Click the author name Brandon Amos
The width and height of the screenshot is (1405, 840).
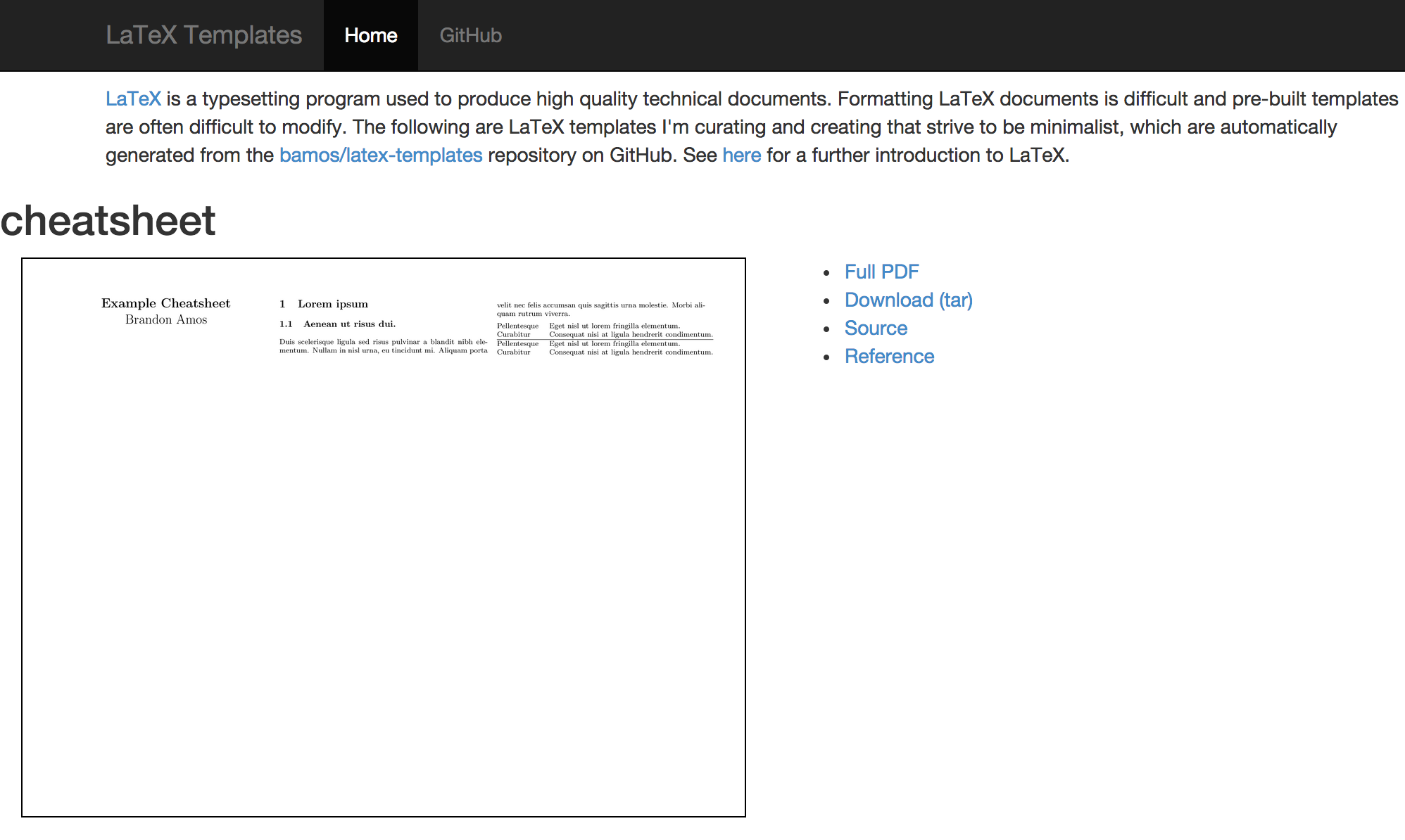point(166,319)
